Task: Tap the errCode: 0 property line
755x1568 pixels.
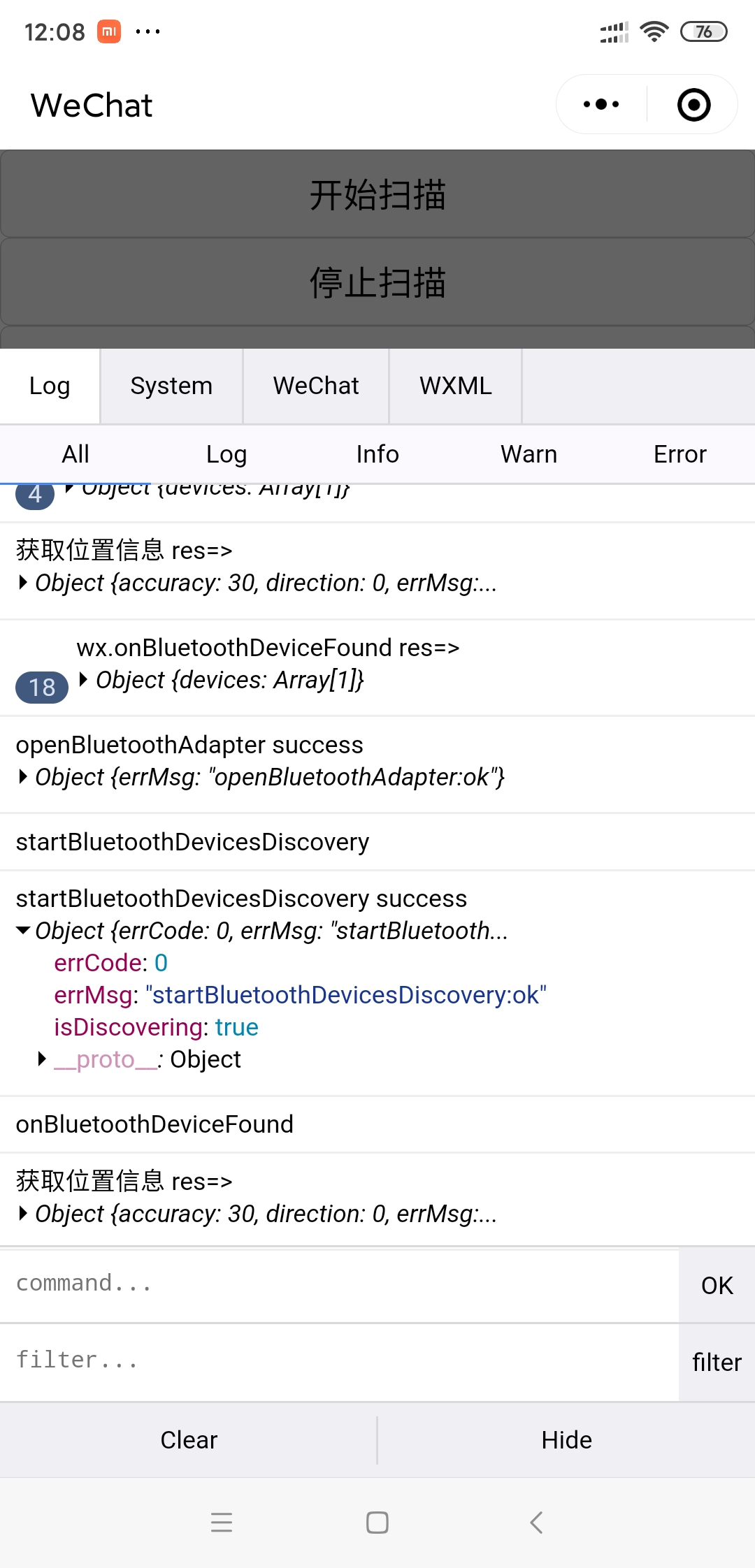Action: [x=111, y=963]
